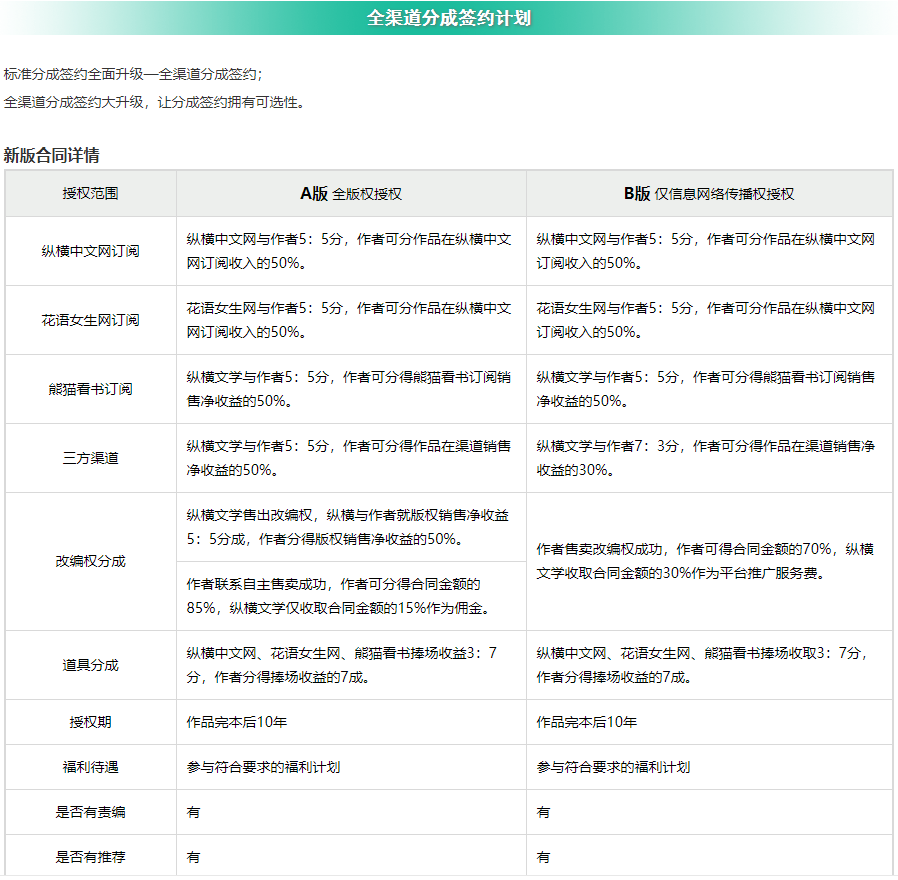Click B版 cell for 花语女生网订阅

709,321
